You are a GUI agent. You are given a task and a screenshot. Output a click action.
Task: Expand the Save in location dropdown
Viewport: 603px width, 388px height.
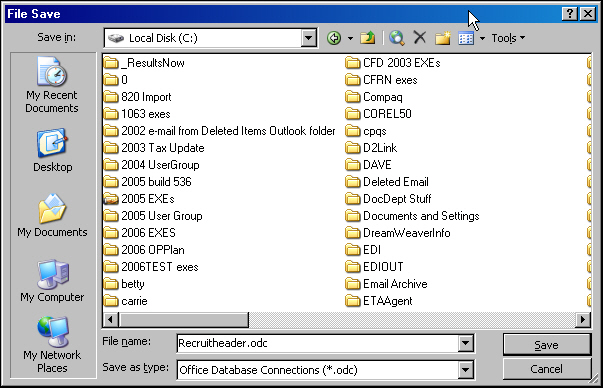point(308,38)
